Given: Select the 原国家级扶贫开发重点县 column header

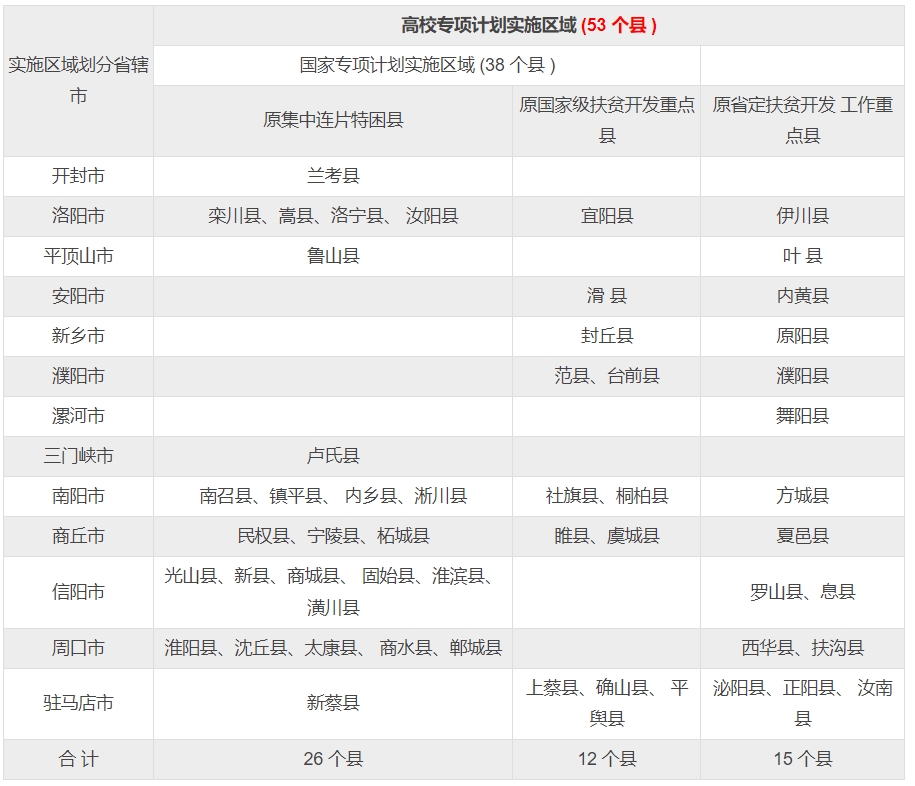Looking at the screenshot, I should click(x=606, y=120).
